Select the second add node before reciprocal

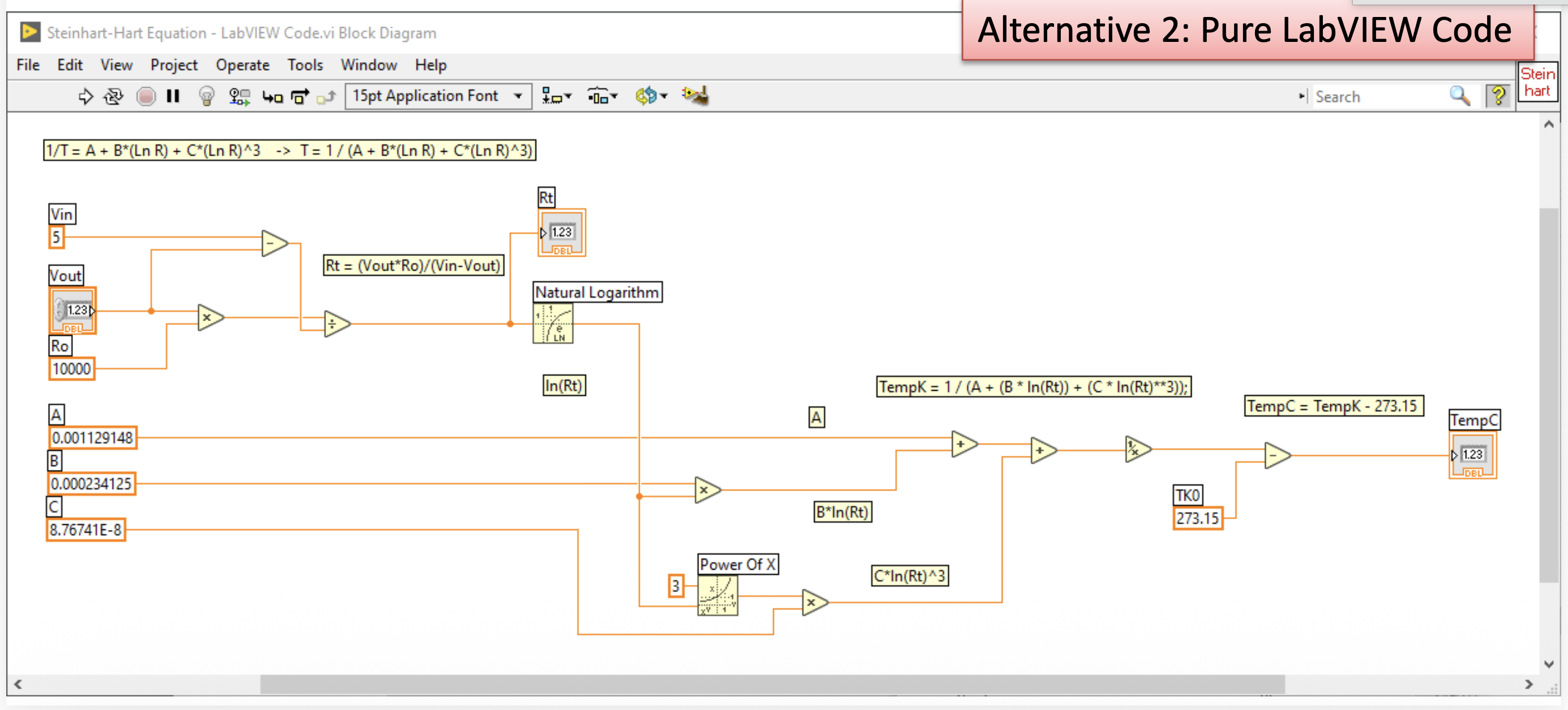click(x=1044, y=450)
